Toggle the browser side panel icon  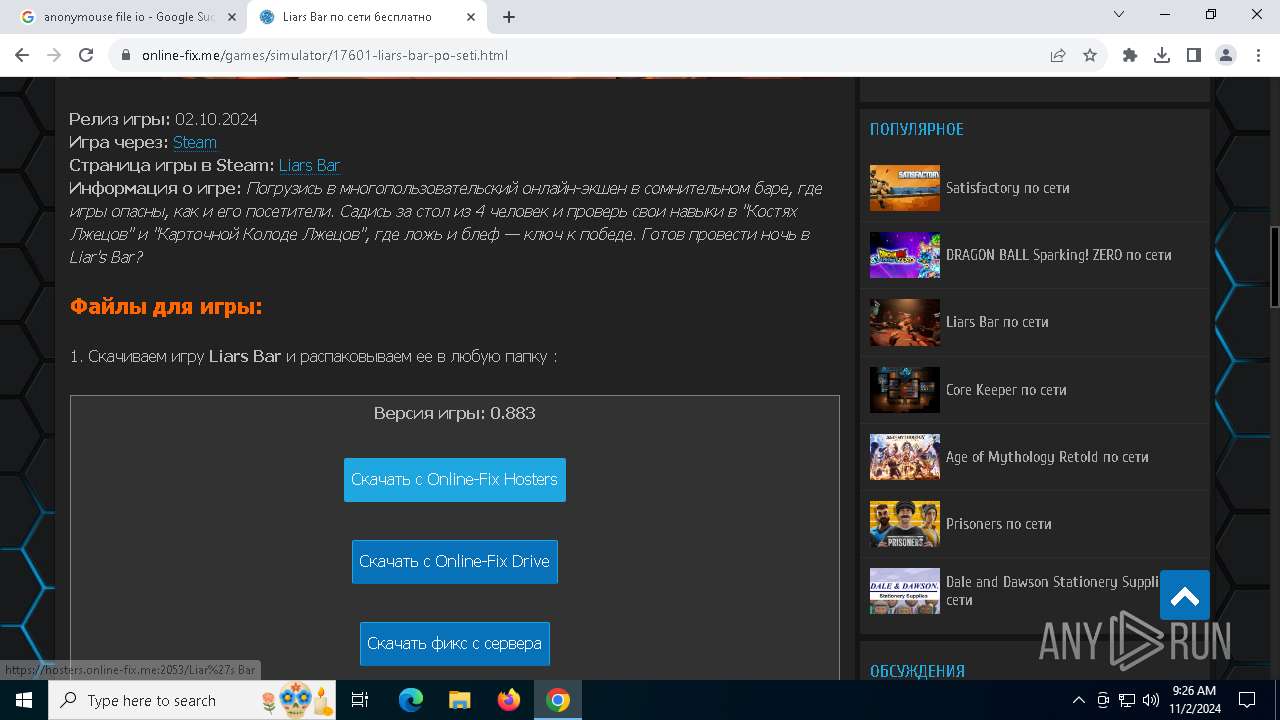point(1194,55)
